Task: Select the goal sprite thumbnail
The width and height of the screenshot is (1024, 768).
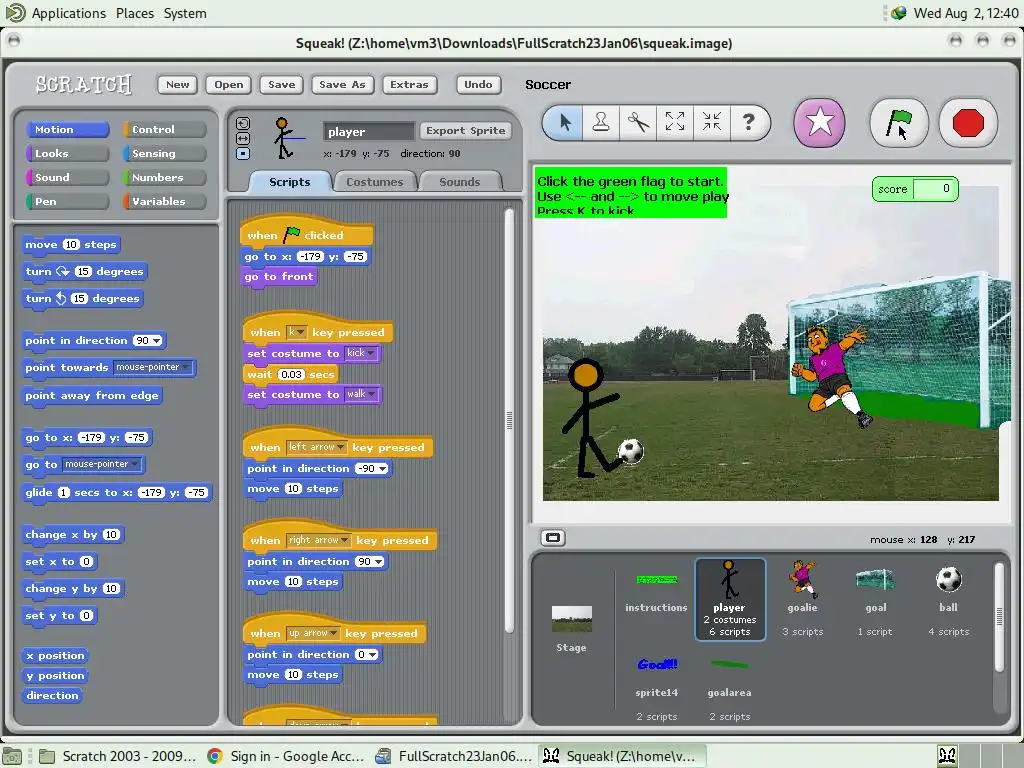Action: [875, 599]
